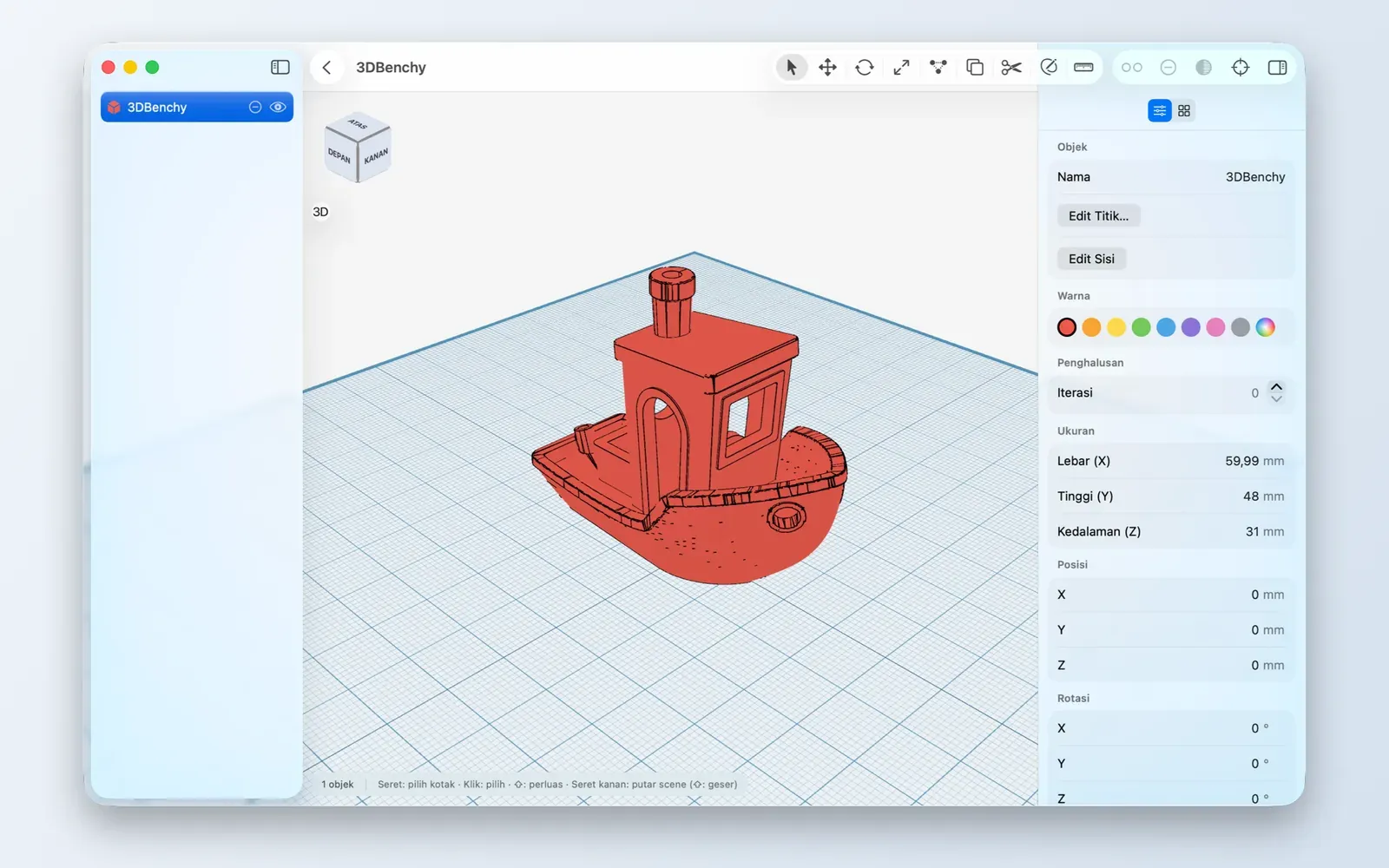Edit the Nama field value 3DBenchy

1255,177
